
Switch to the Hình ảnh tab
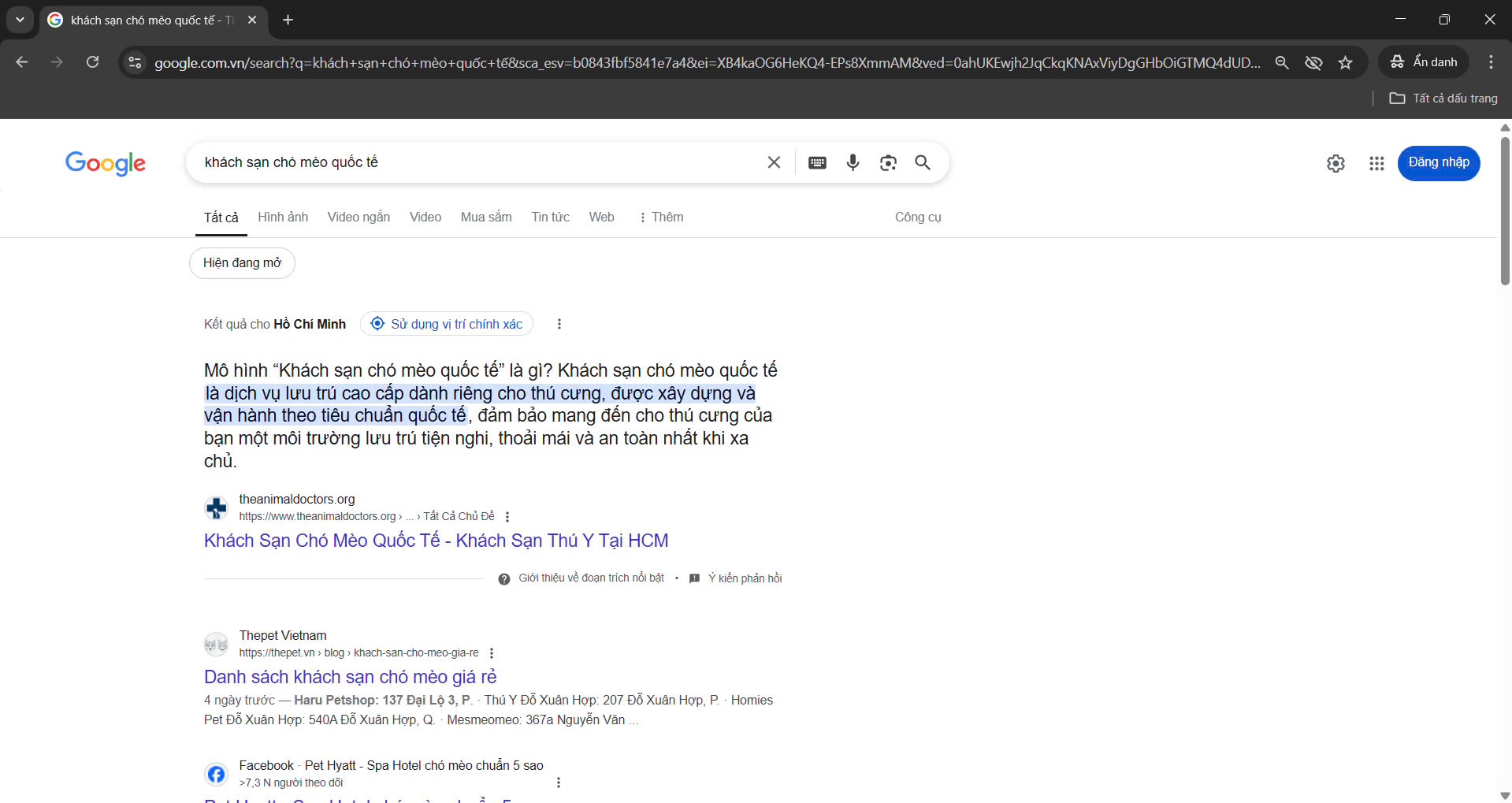[283, 217]
